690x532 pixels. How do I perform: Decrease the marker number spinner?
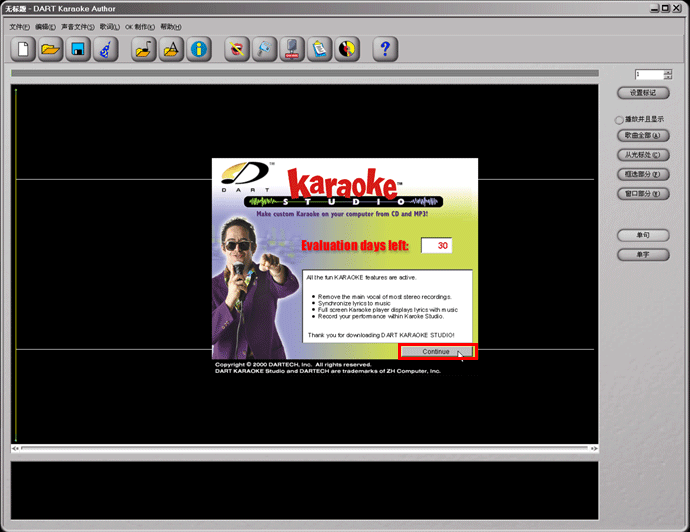tap(668, 77)
